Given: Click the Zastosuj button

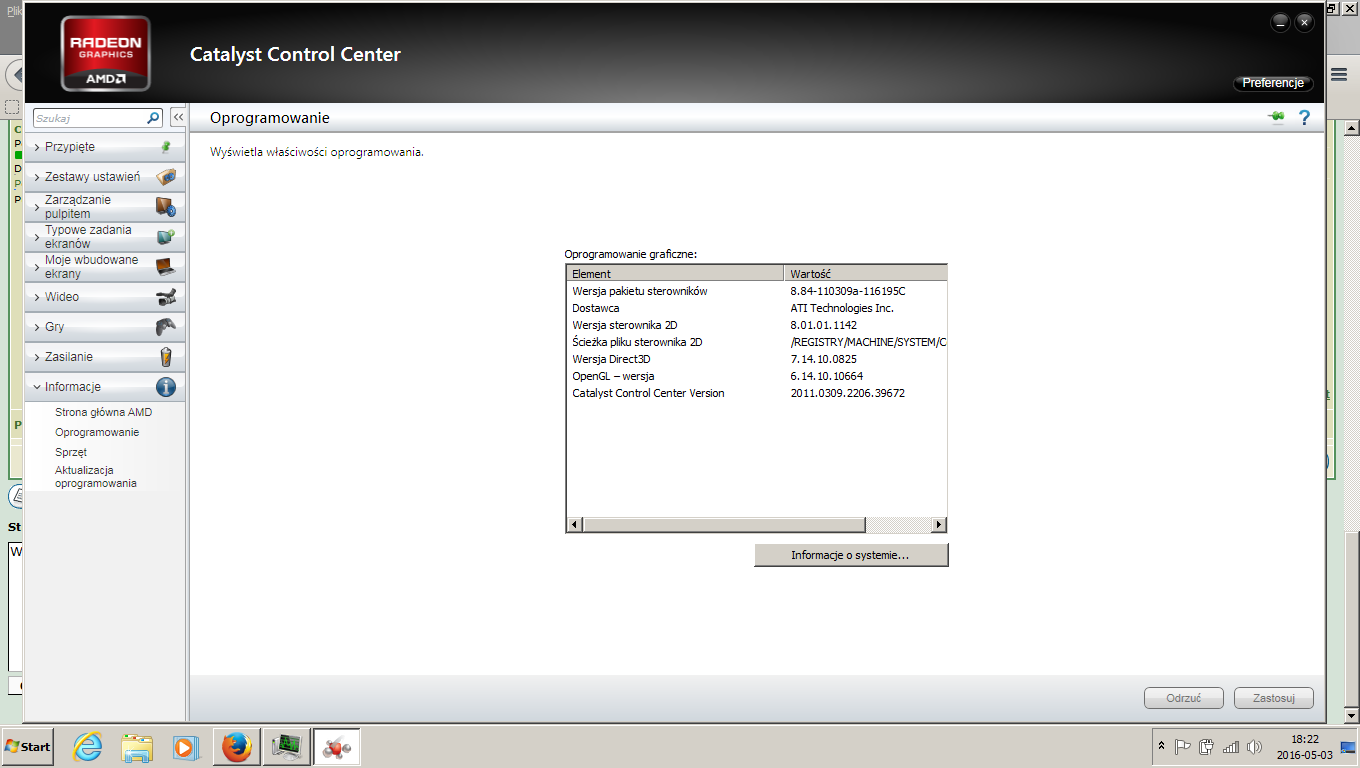Looking at the screenshot, I should click(1274, 698).
